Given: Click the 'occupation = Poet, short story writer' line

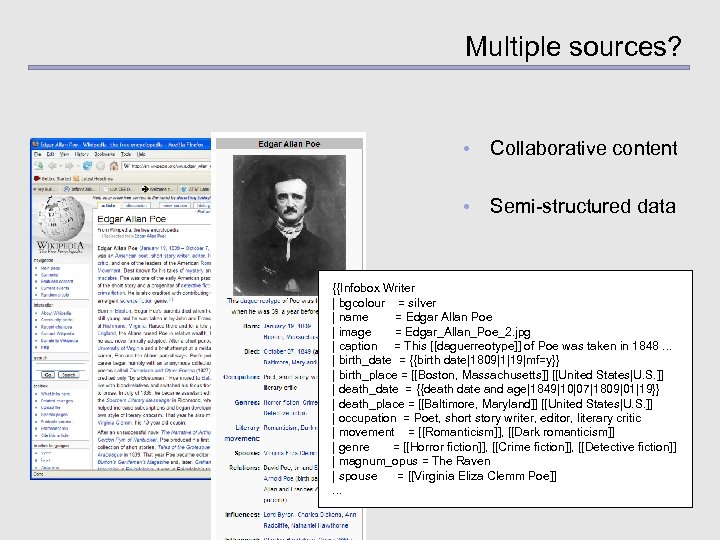Looking at the screenshot, I should point(487,418).
